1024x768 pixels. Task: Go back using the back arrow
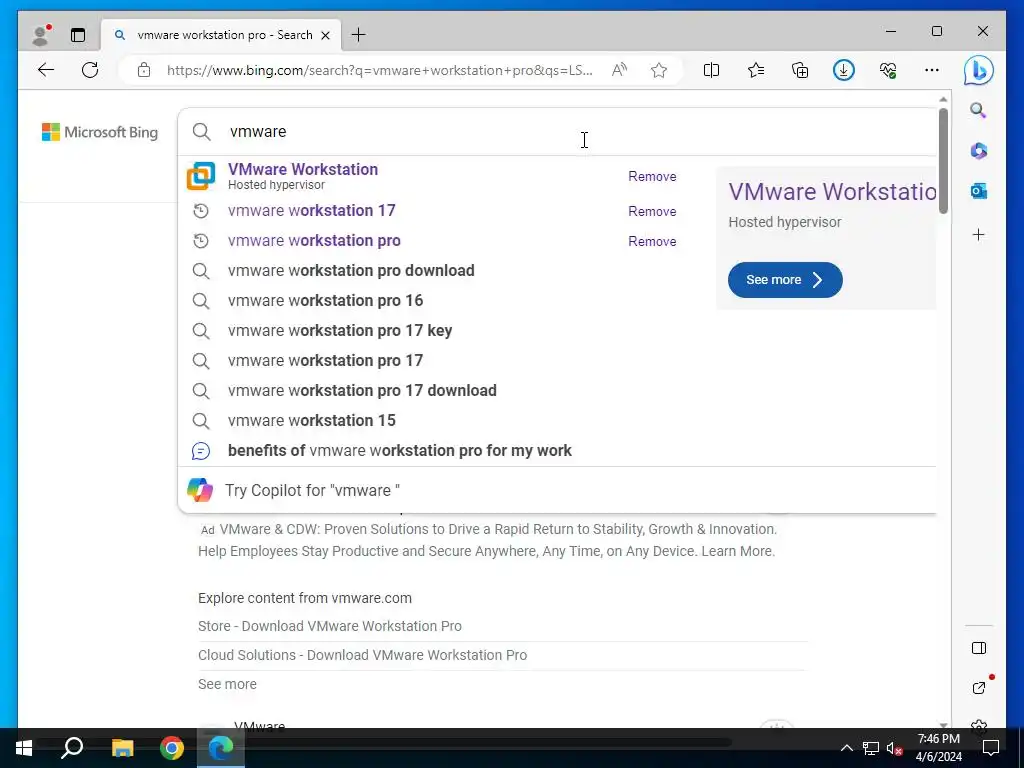coord(46,70)
